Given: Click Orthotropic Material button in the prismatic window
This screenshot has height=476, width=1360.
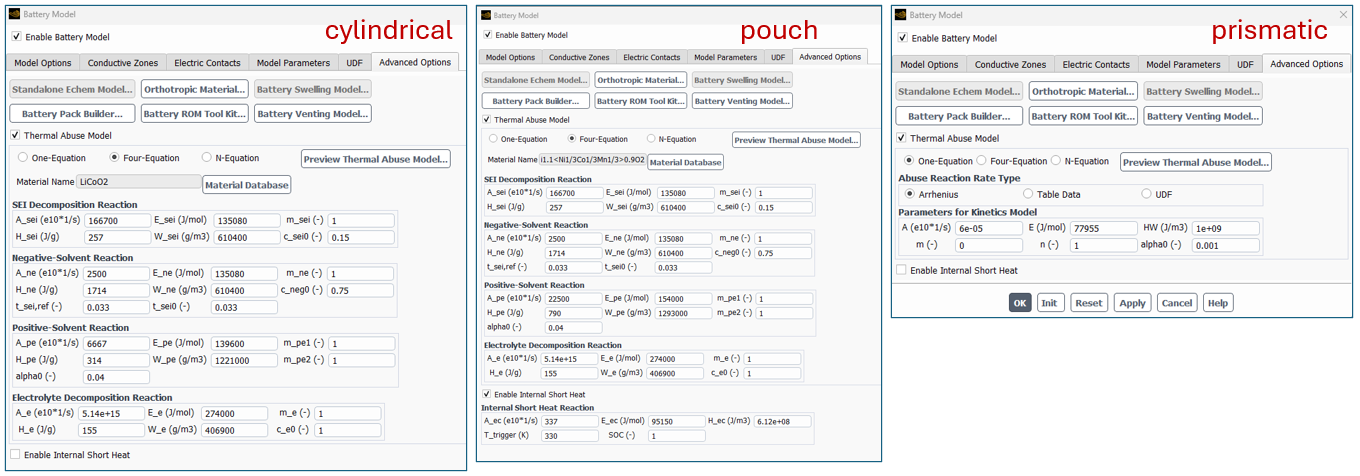Looking at the screenshot, I should coord(1083,91).
